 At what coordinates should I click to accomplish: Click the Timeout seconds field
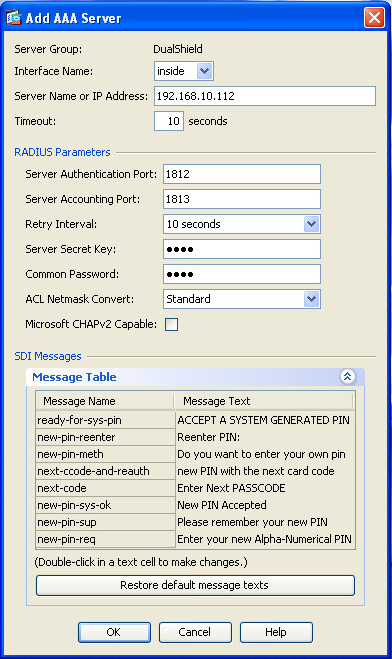pyautogui.click(x=169, y=121)
